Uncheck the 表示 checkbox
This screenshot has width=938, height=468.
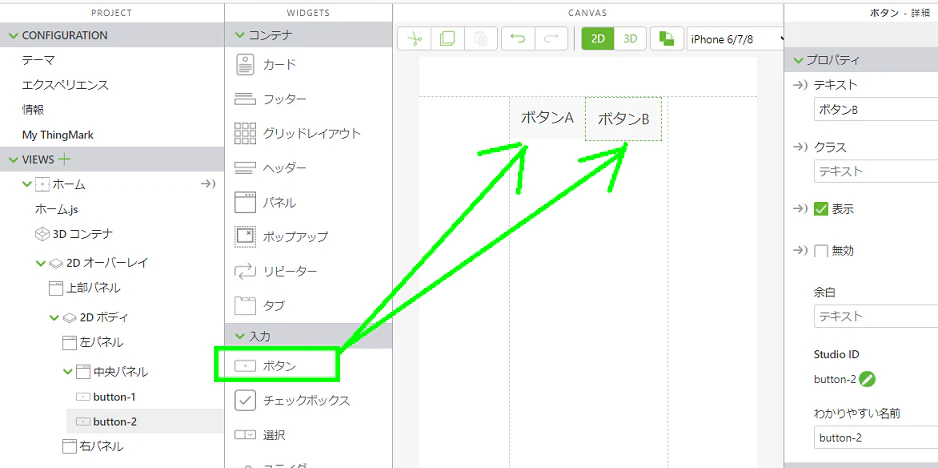pyautogui.click(x=821, y=209)
